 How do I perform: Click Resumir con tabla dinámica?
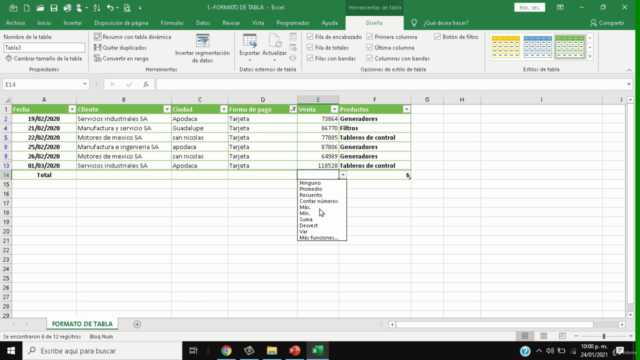click(x=133, y=37)
